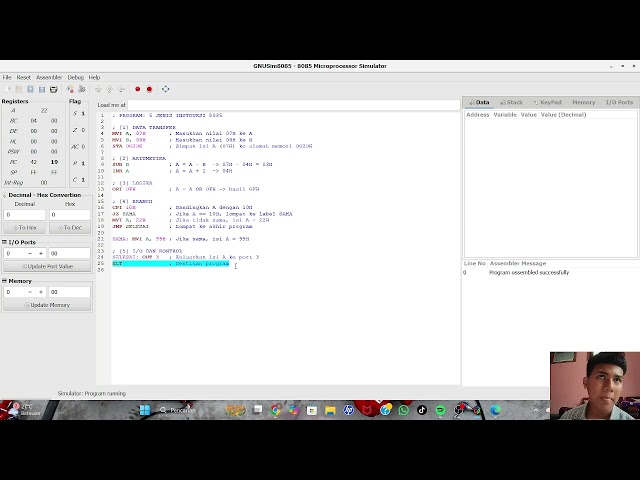
Task: Switch to the Data tab
Action: pyautogui.click(x=479, y=102)
